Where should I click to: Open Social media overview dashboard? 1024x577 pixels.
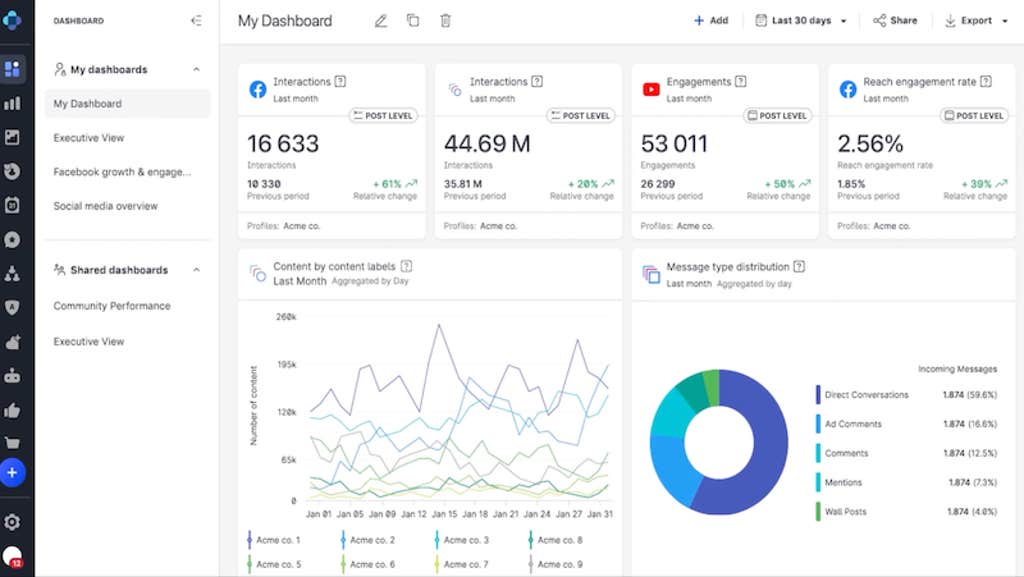pyautogui.click(x=106, y=206)
